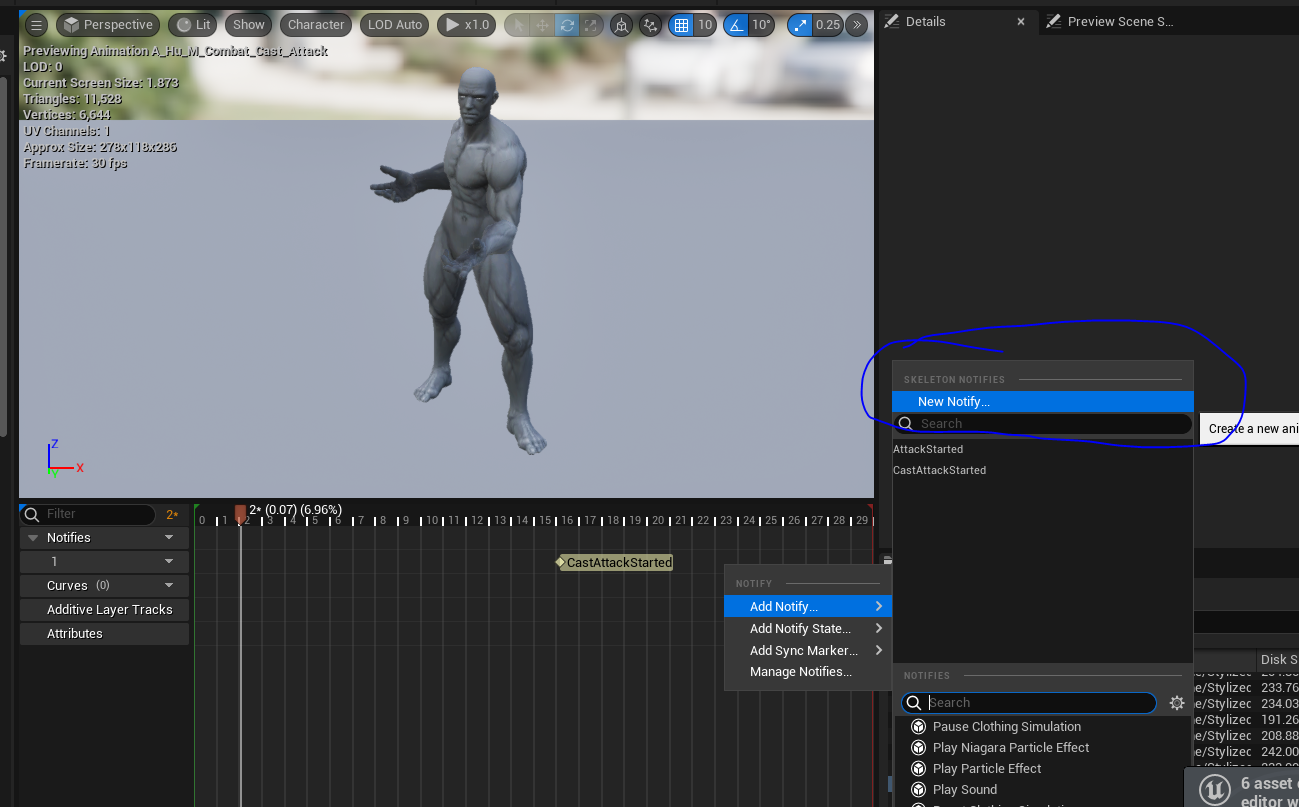This screenshot has width=1299, height=807.
Task: Open the Curves track options arrow
Action: click(169, 586)
